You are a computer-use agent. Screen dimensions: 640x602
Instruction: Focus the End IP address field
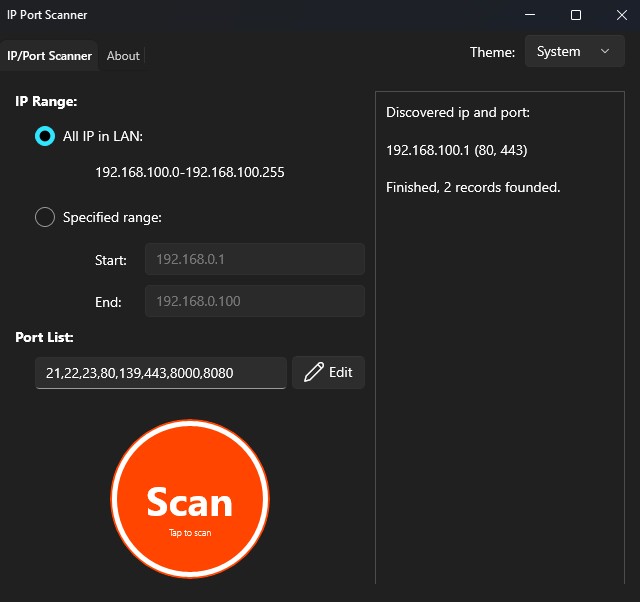click(x=255, y=301)
